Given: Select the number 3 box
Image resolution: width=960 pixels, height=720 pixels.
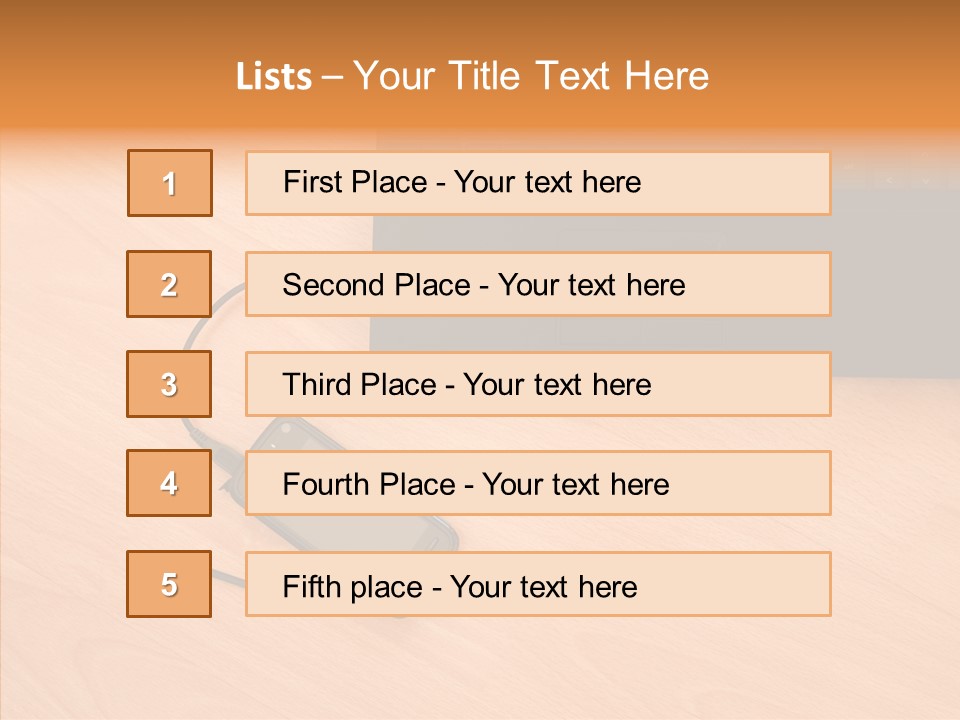Looking at the screenshot, I should click(169, 384).
